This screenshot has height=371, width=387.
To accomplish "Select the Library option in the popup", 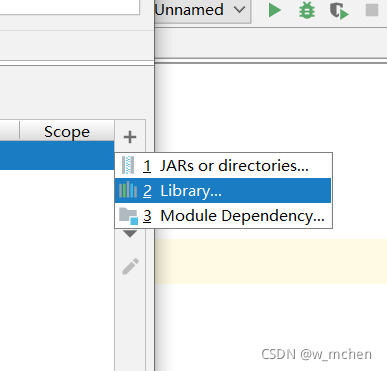I will point(223,190).
